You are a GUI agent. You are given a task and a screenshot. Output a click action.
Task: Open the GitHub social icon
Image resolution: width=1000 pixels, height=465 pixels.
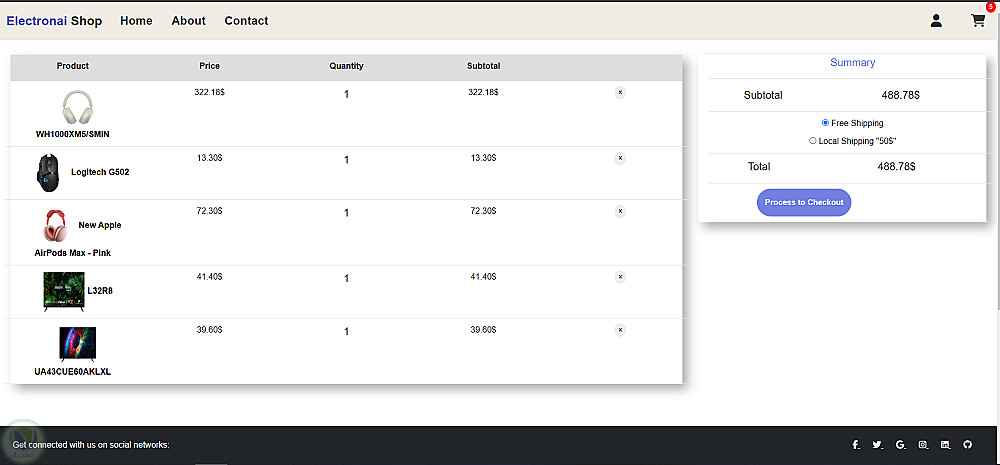(967, 445)
